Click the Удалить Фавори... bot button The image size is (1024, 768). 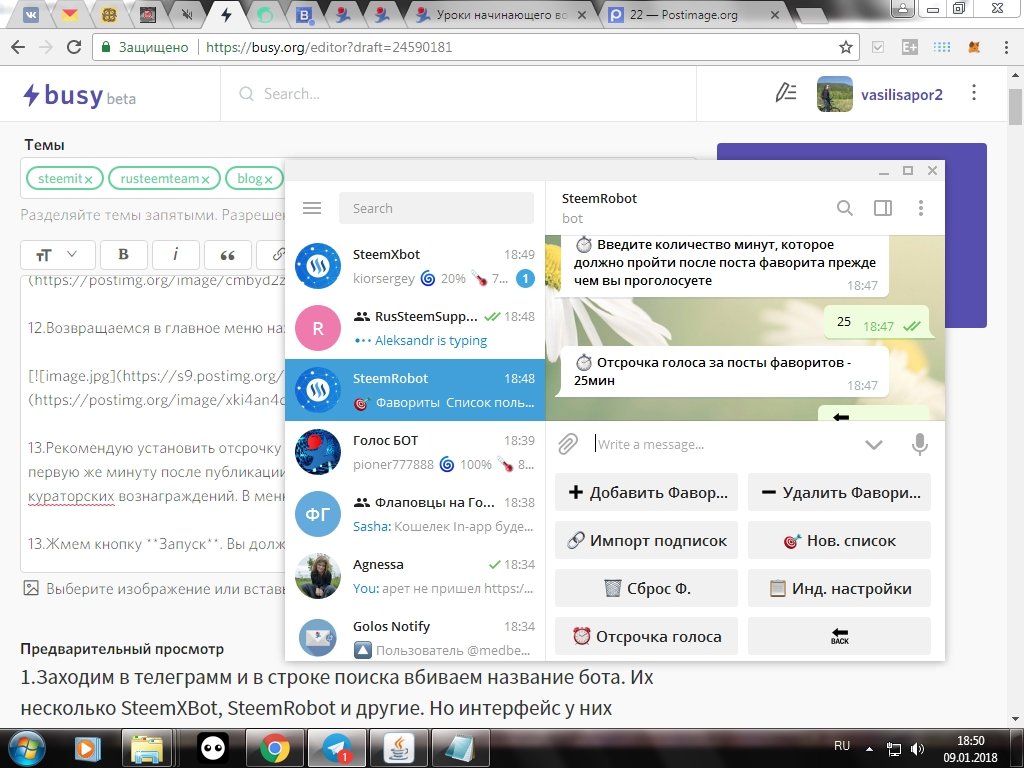[839, 492]
